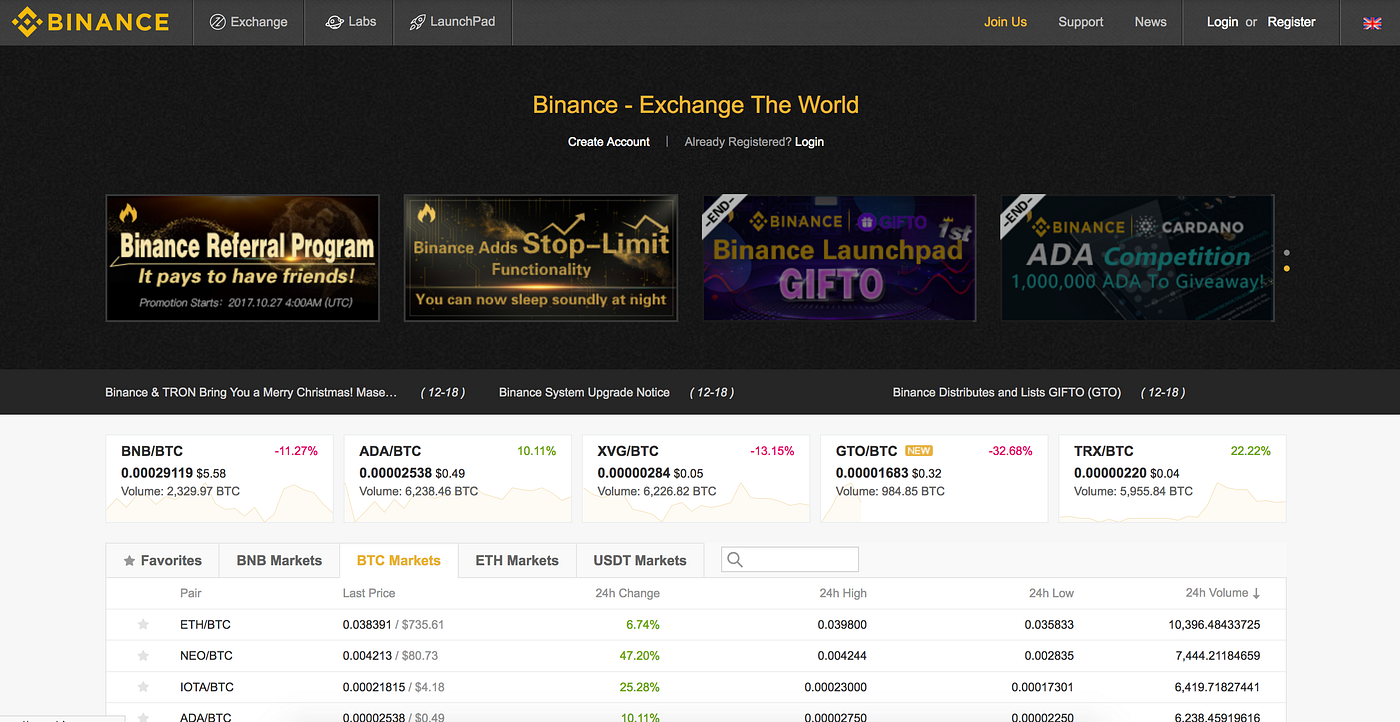This screenshot has width=1400, height=722.
Task: Sort by the 24h Change column header
Action: click(x=627, y=593)
